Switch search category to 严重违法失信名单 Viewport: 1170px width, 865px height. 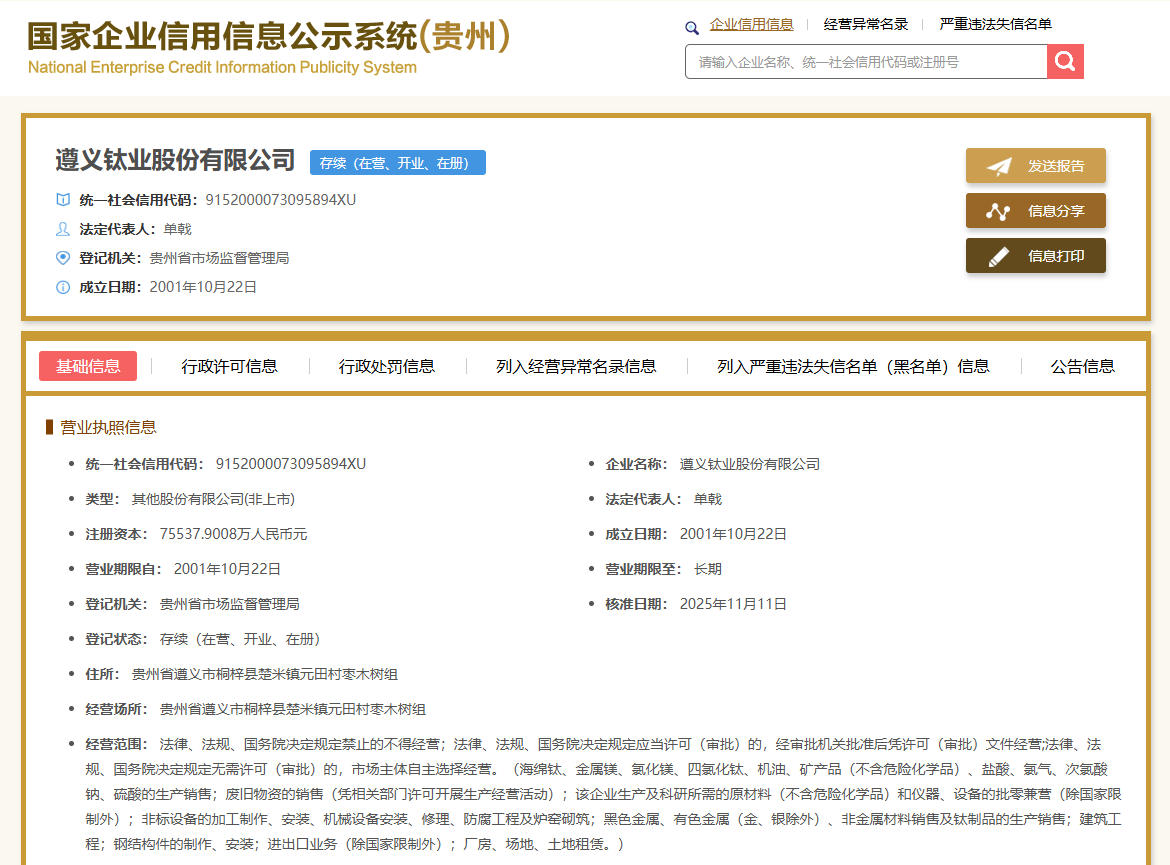coord(995,24)
